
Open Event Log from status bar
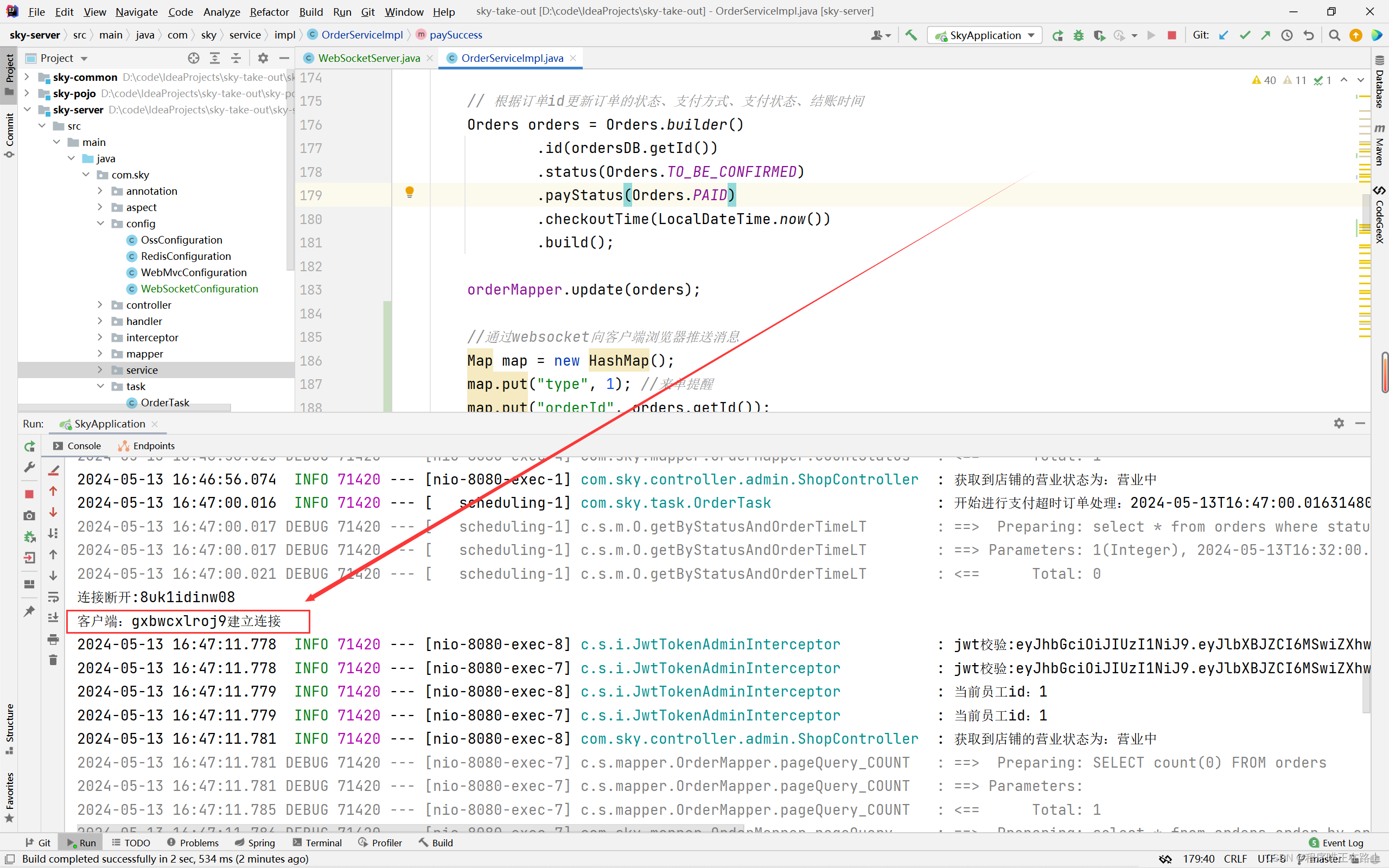(1336, 842)
